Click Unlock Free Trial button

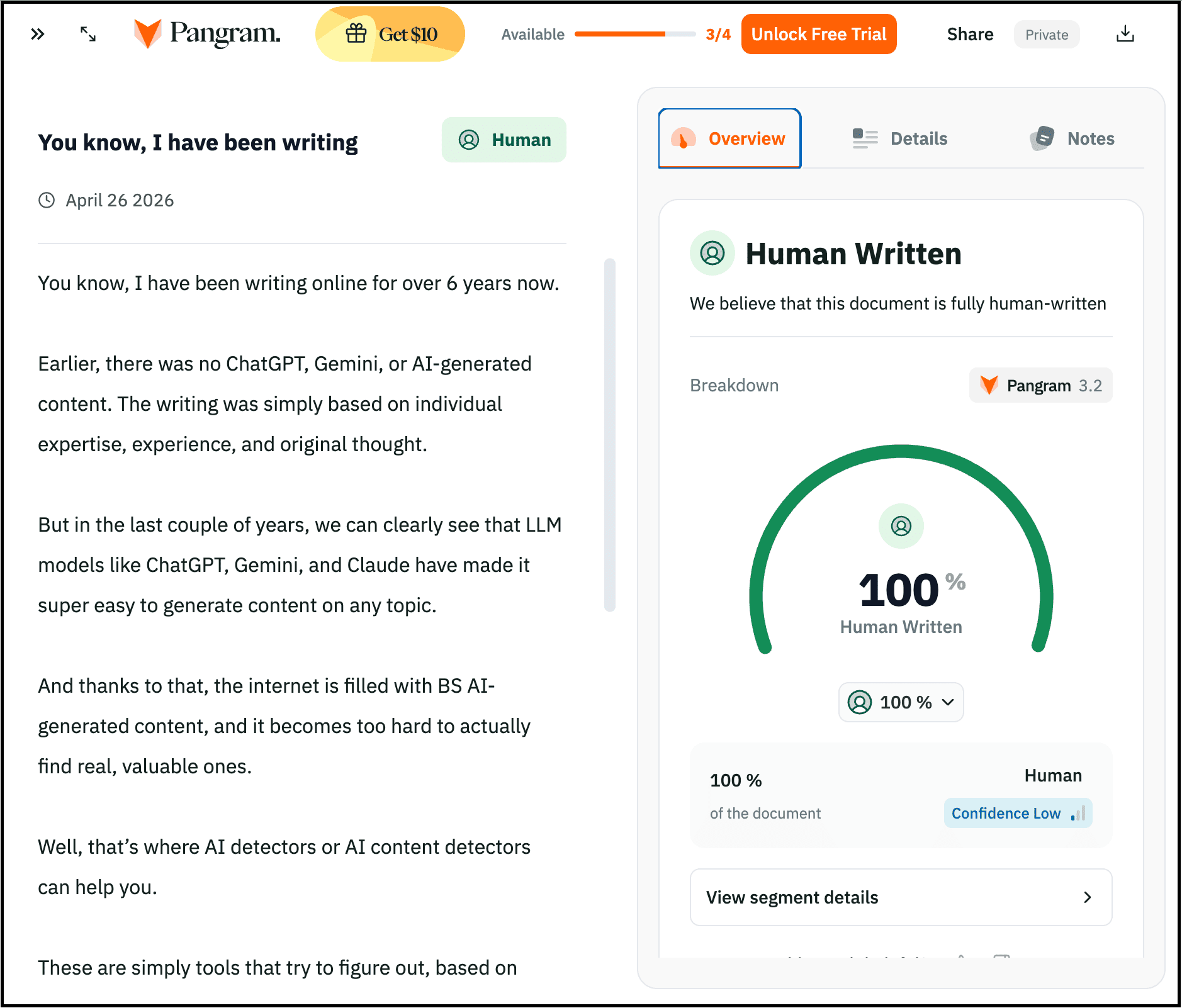(819, 34)
